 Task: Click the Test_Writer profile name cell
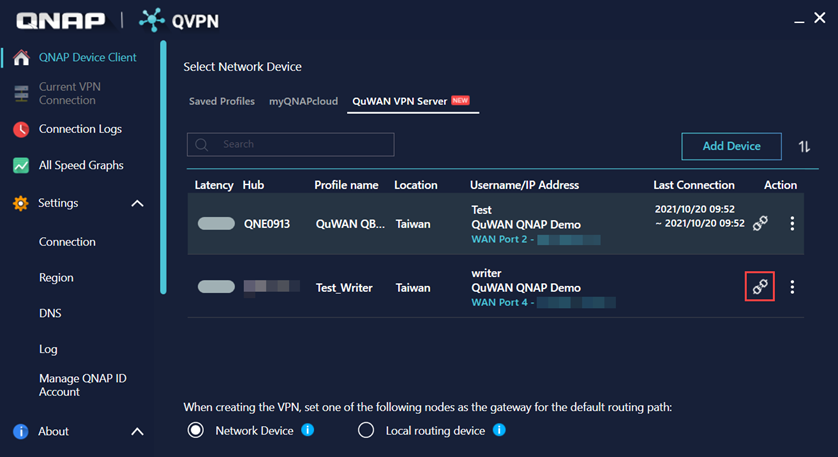click(x=344, y=288)
